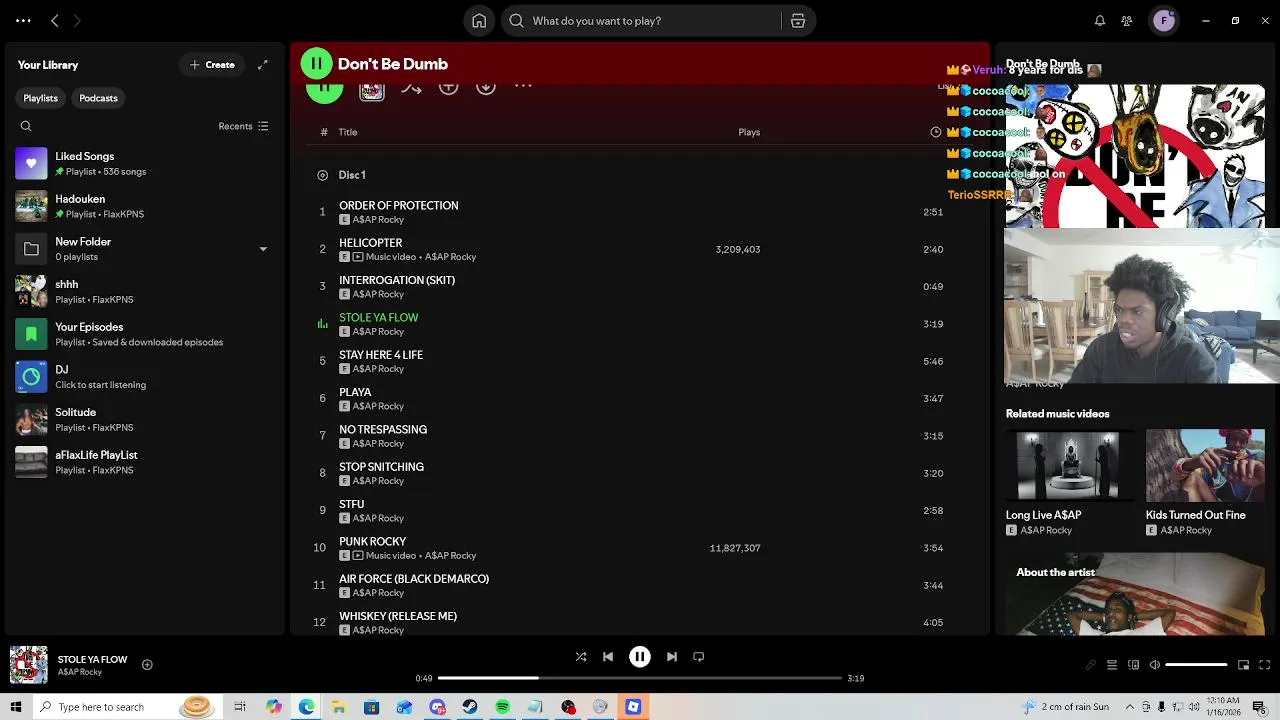1280x720 pixels.
Task: Open the Windows Start menu
Action: (x=15, y=707)
